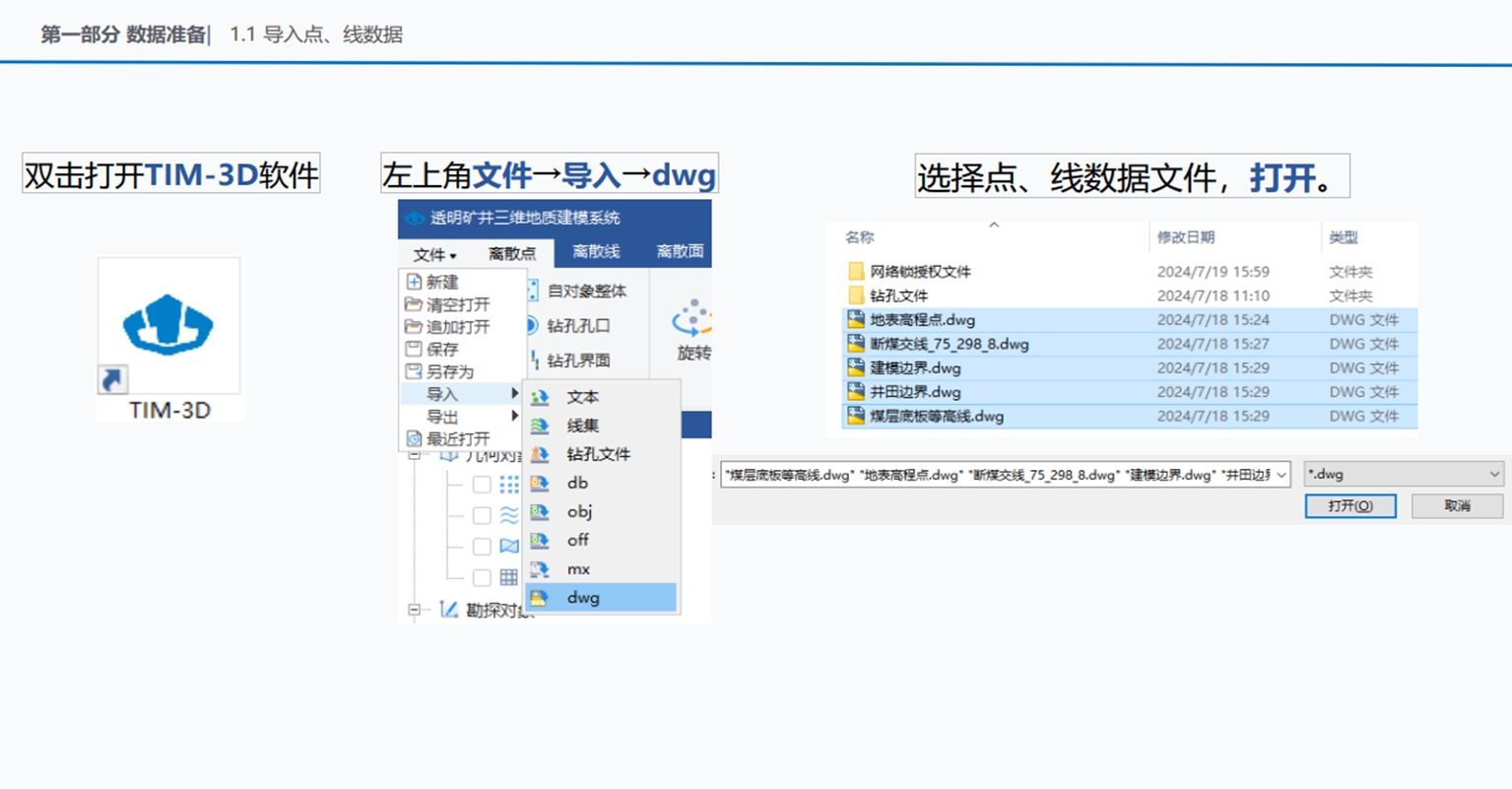The image size is (1512, 789).
Task: Open the *.dwg file type dropdown
Action: 1404,475
